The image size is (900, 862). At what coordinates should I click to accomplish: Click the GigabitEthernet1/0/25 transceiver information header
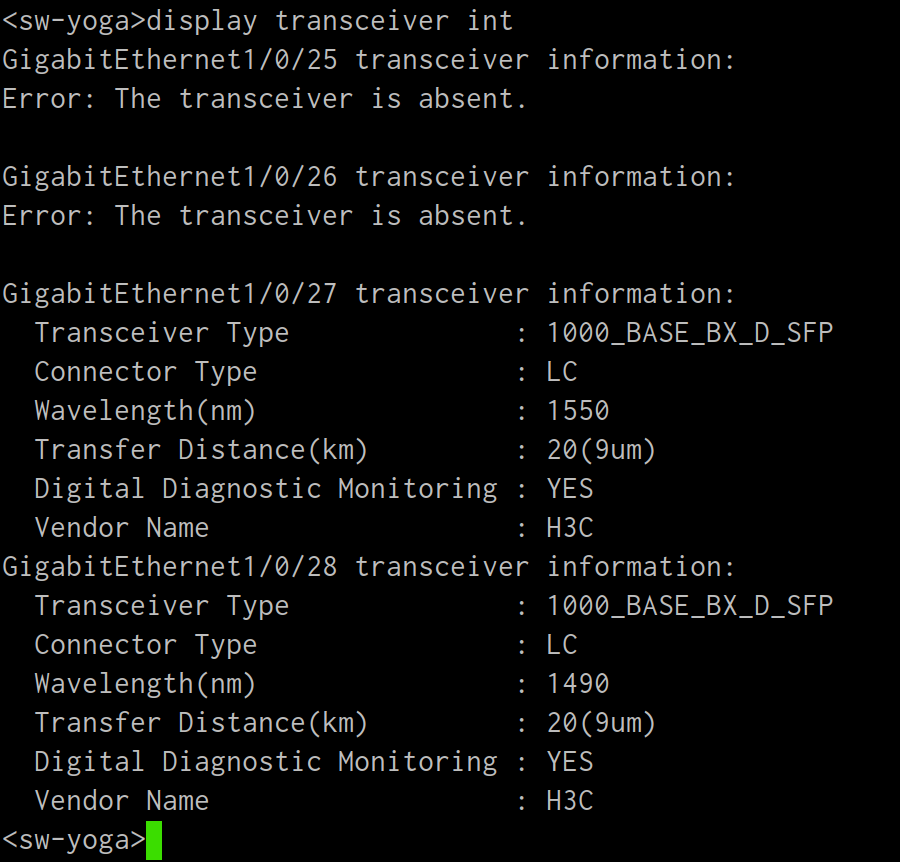click(368, 60)
